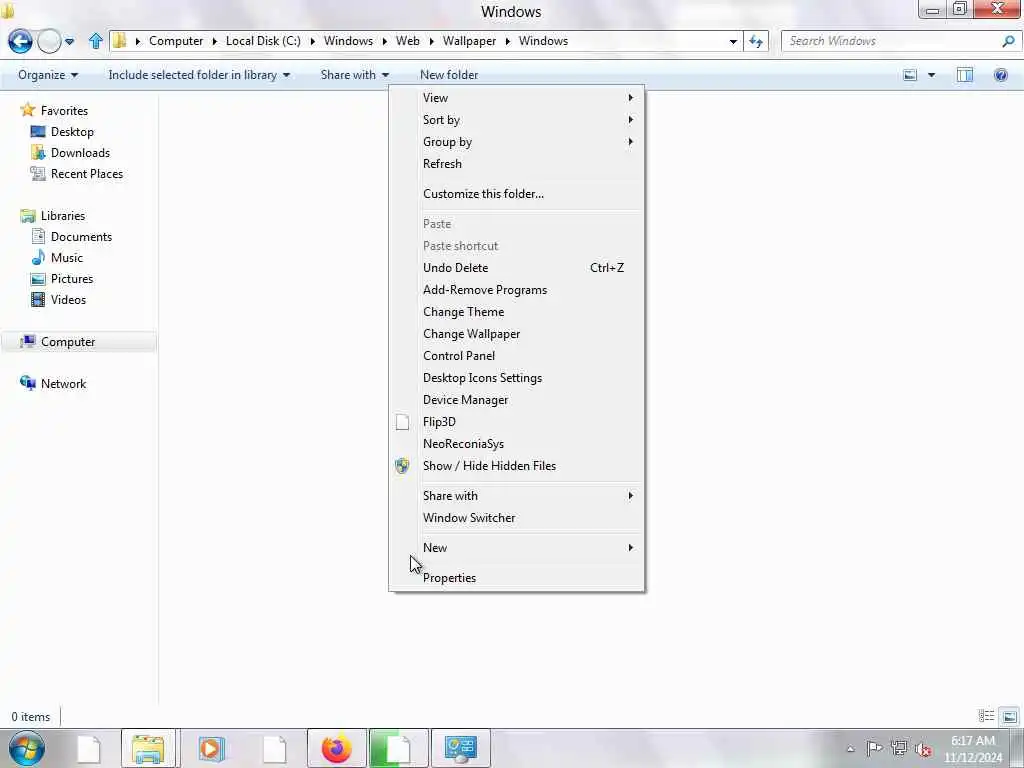Viewport: 1024px width, 768px height.
Task: Open the Videos library
Action: coord(68,299)
